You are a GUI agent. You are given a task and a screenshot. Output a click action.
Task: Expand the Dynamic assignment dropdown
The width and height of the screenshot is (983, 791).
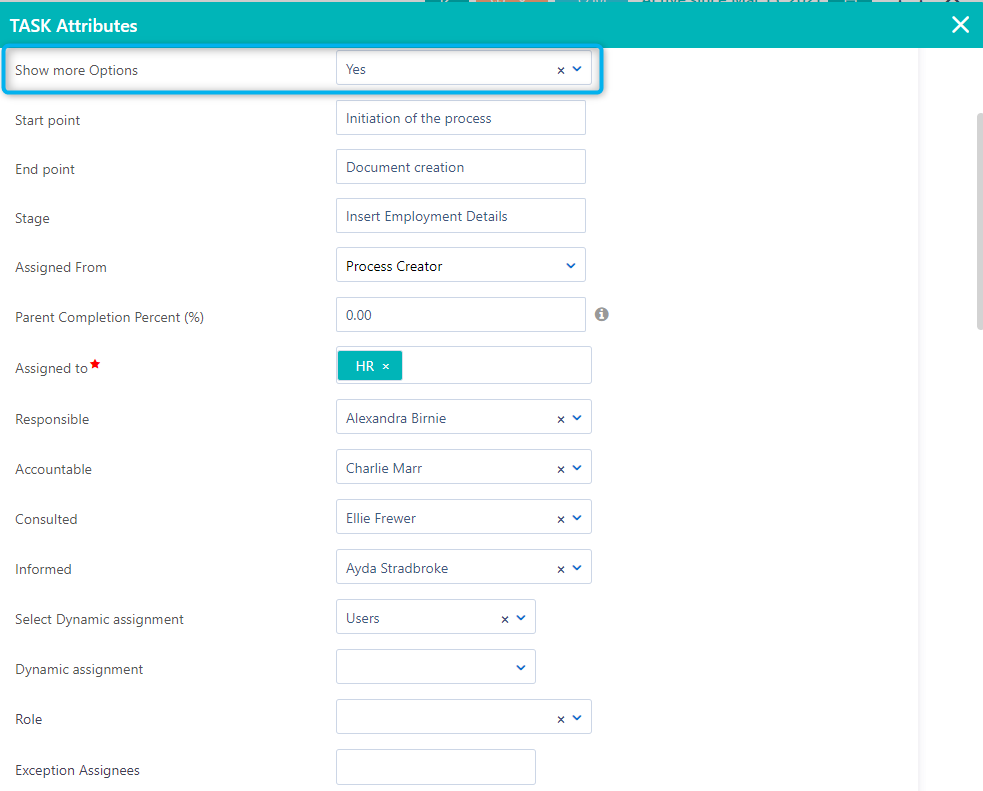coord(520,666)
